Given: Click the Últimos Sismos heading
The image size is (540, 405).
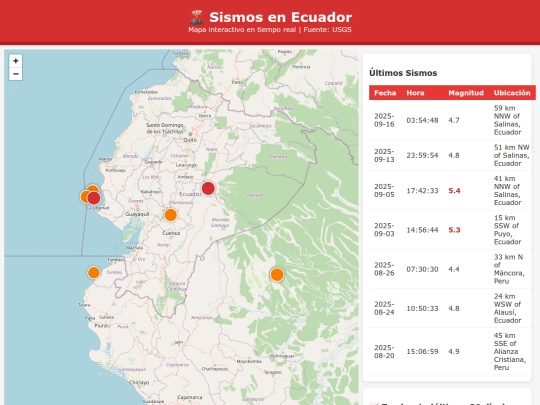Looking at the screenshot, I should click(403, 73).
